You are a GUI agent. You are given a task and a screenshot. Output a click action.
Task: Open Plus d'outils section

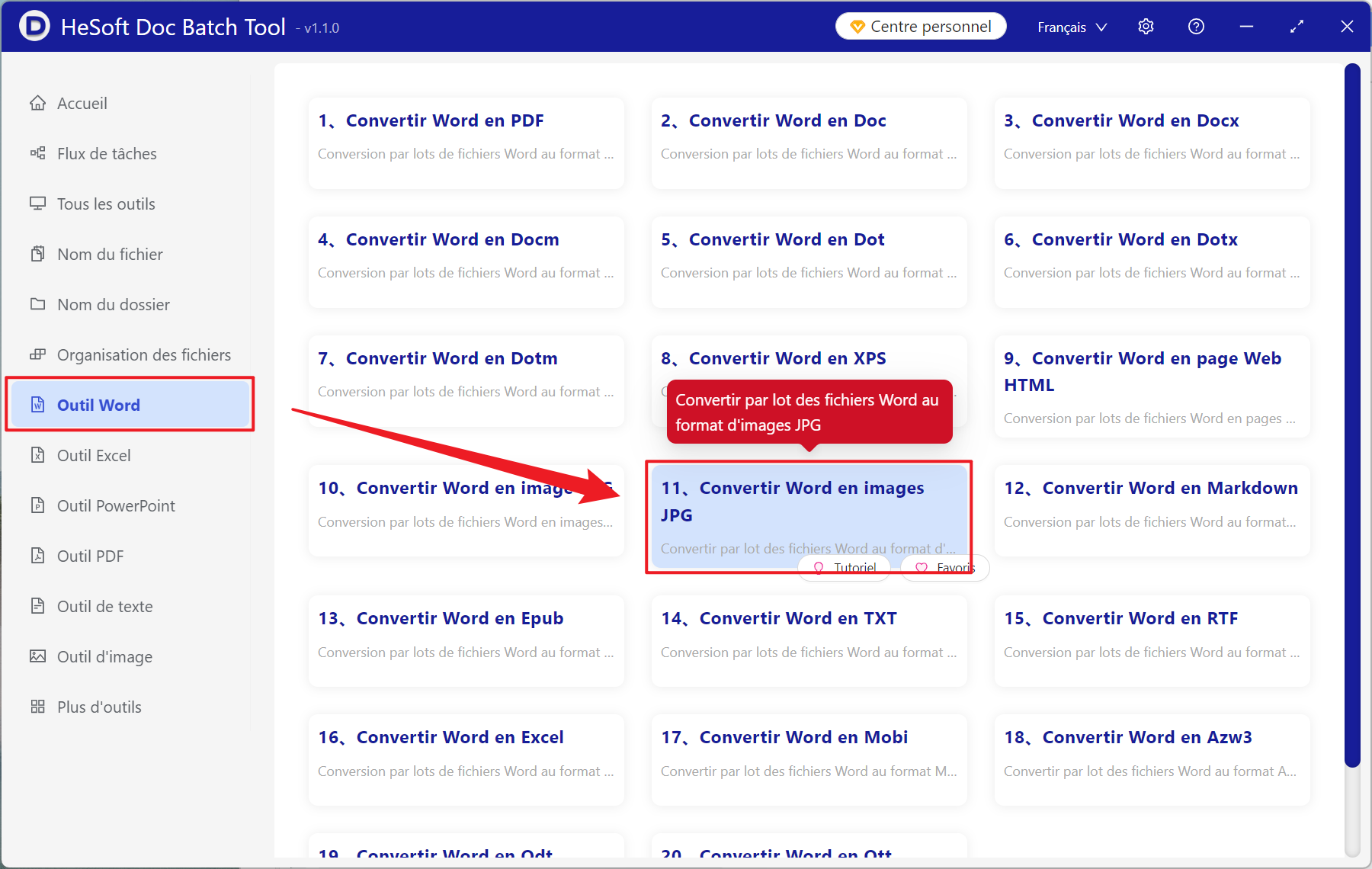coord(130,707)
